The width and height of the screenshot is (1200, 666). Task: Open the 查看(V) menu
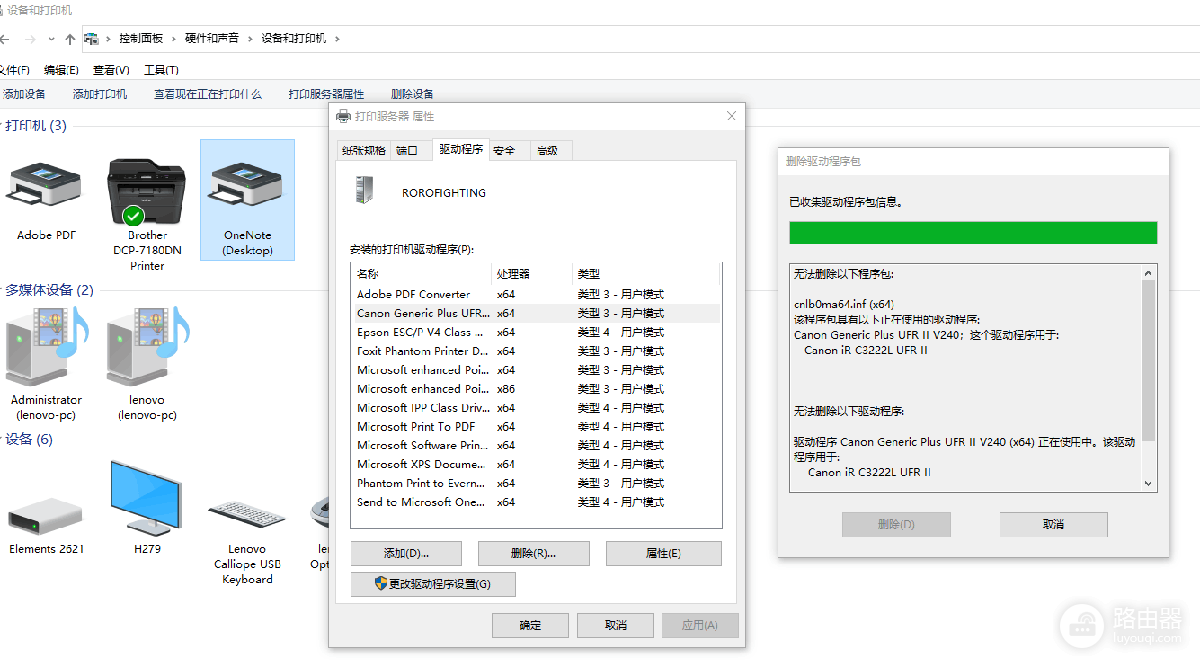coord(111,70)
